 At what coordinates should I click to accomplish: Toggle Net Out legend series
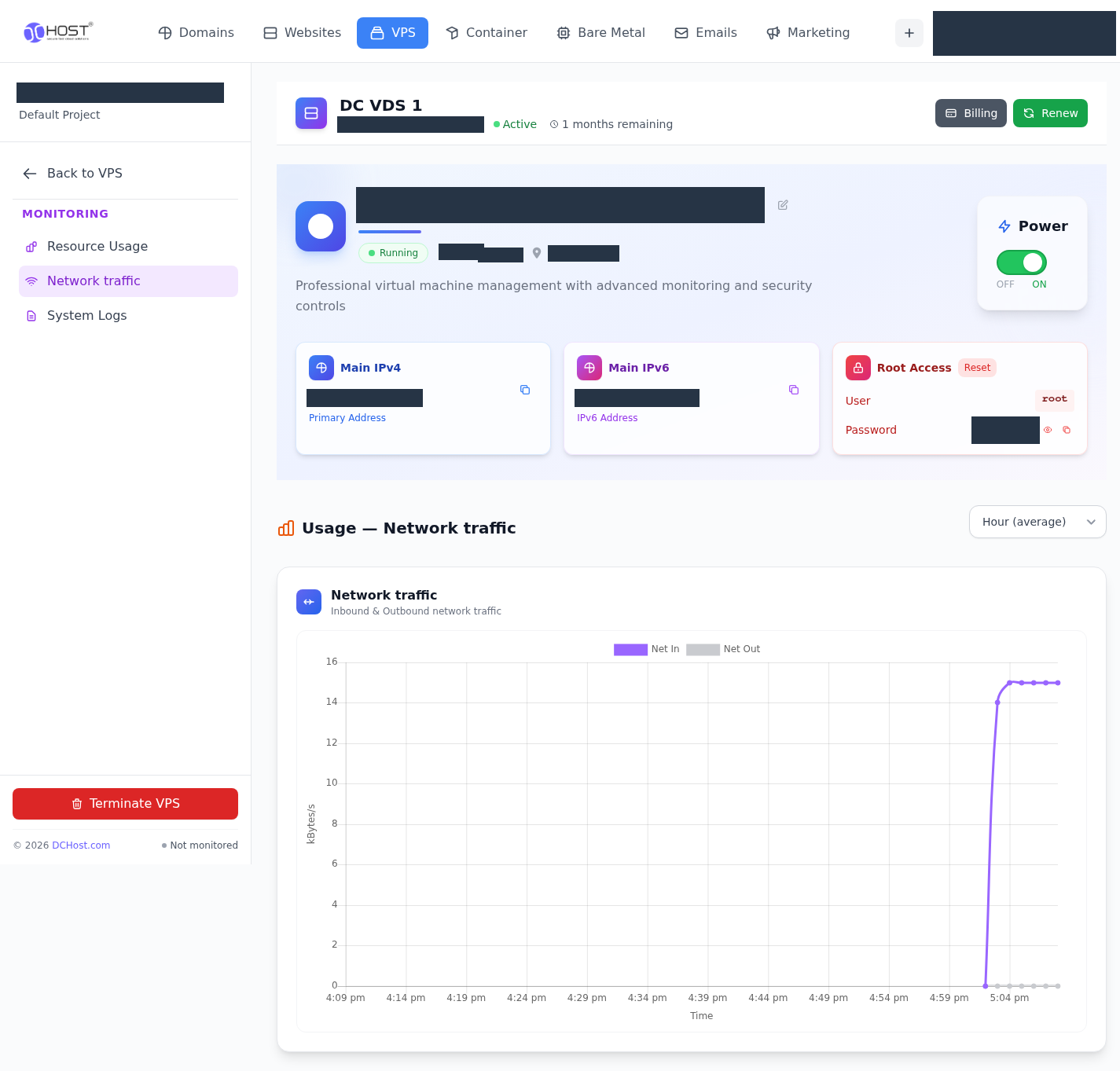pos(723,649)
